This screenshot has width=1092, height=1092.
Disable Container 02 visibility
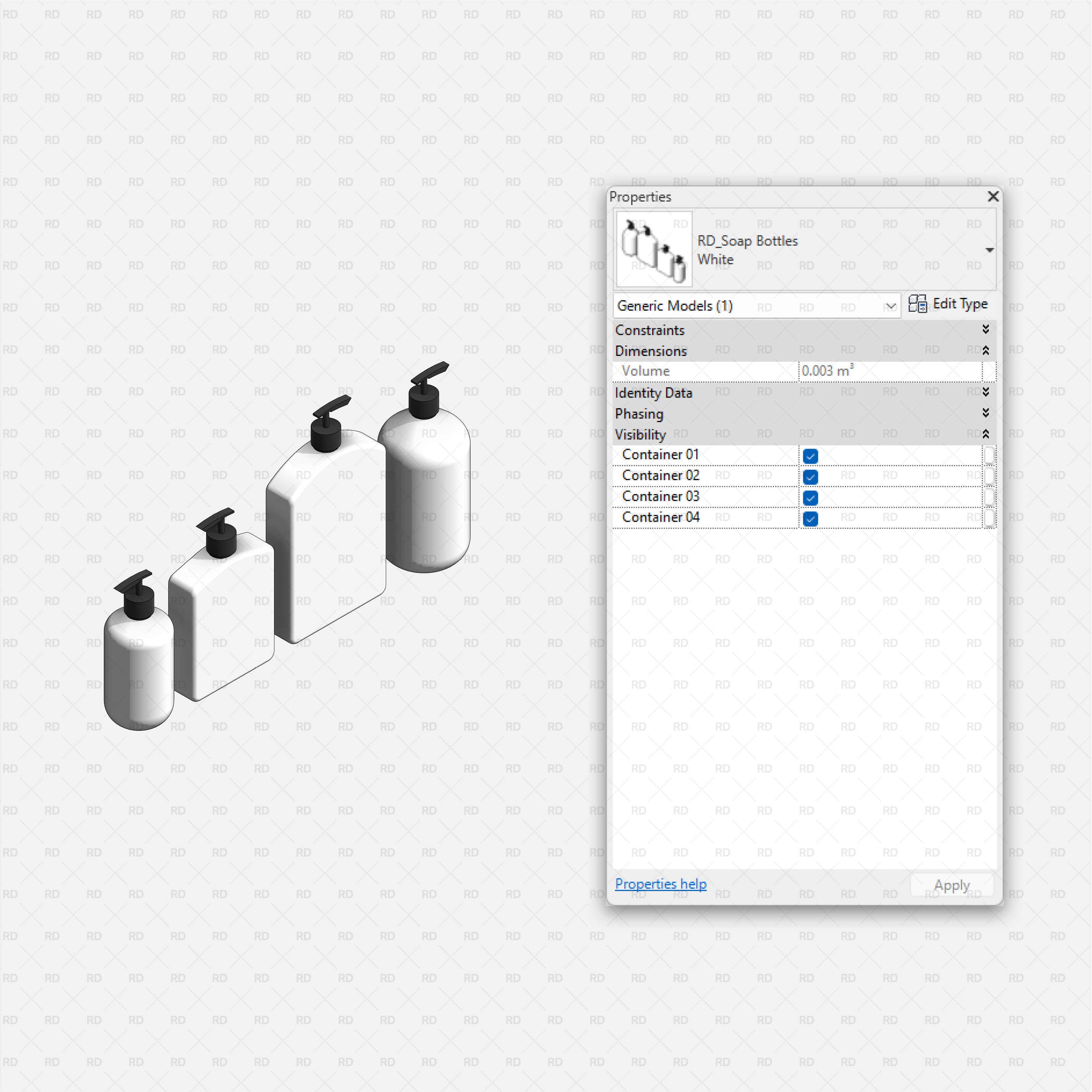[810, 476]
